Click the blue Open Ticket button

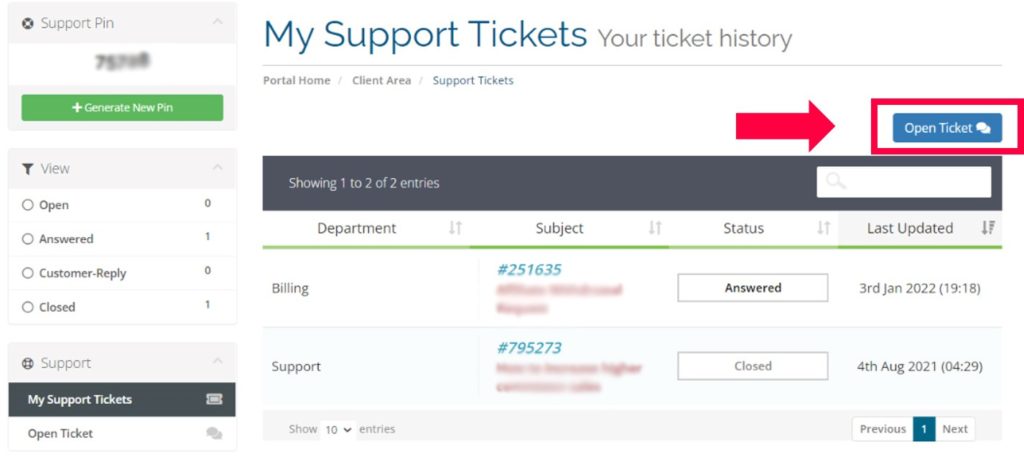(x=947, y=128)
